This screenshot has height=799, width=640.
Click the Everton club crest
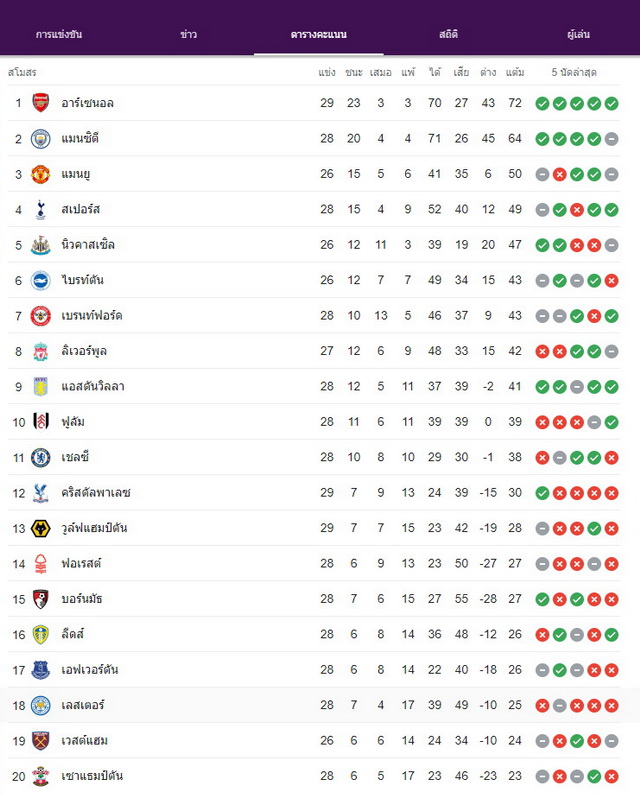click(x=41, y=670)
